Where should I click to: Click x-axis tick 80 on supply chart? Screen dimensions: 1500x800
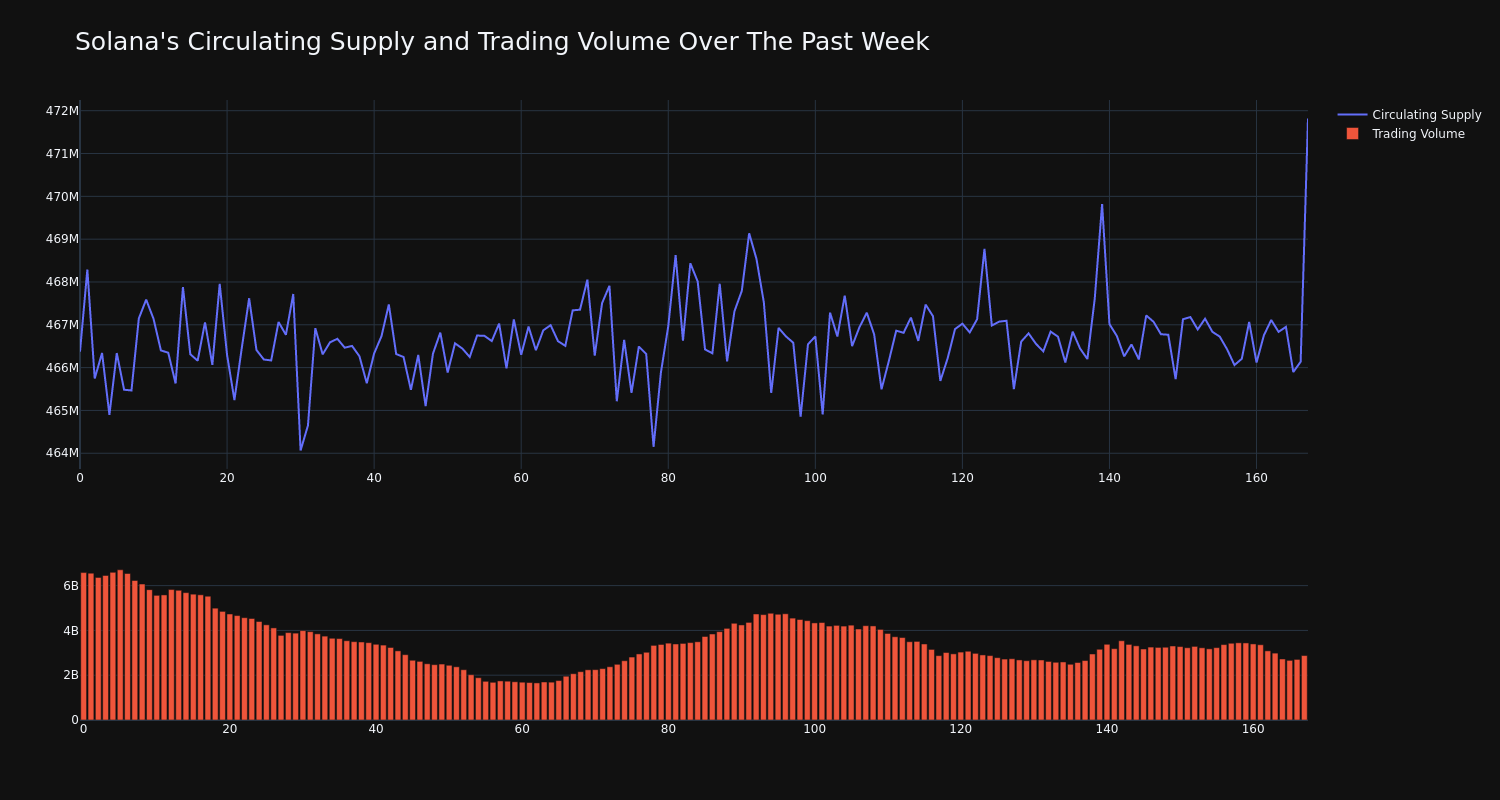click(x=668, y=478)
